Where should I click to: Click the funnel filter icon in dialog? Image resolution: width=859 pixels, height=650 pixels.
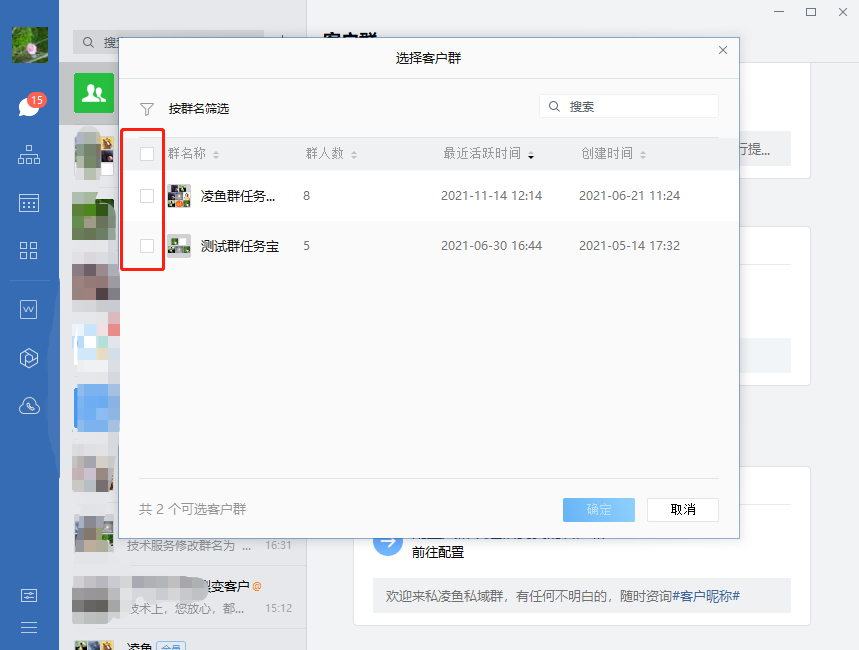[147, 108]
